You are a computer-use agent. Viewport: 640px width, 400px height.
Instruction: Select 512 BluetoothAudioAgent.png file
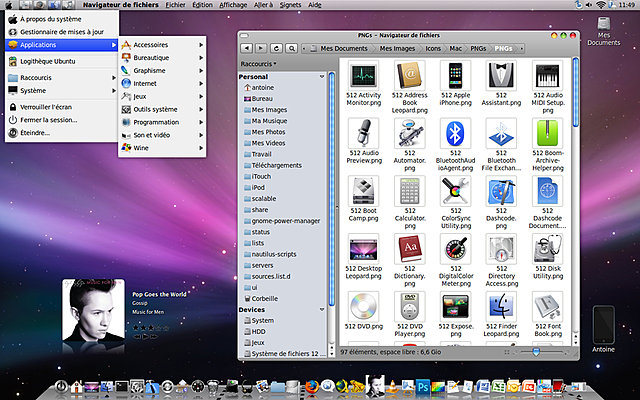coord(456,133)
